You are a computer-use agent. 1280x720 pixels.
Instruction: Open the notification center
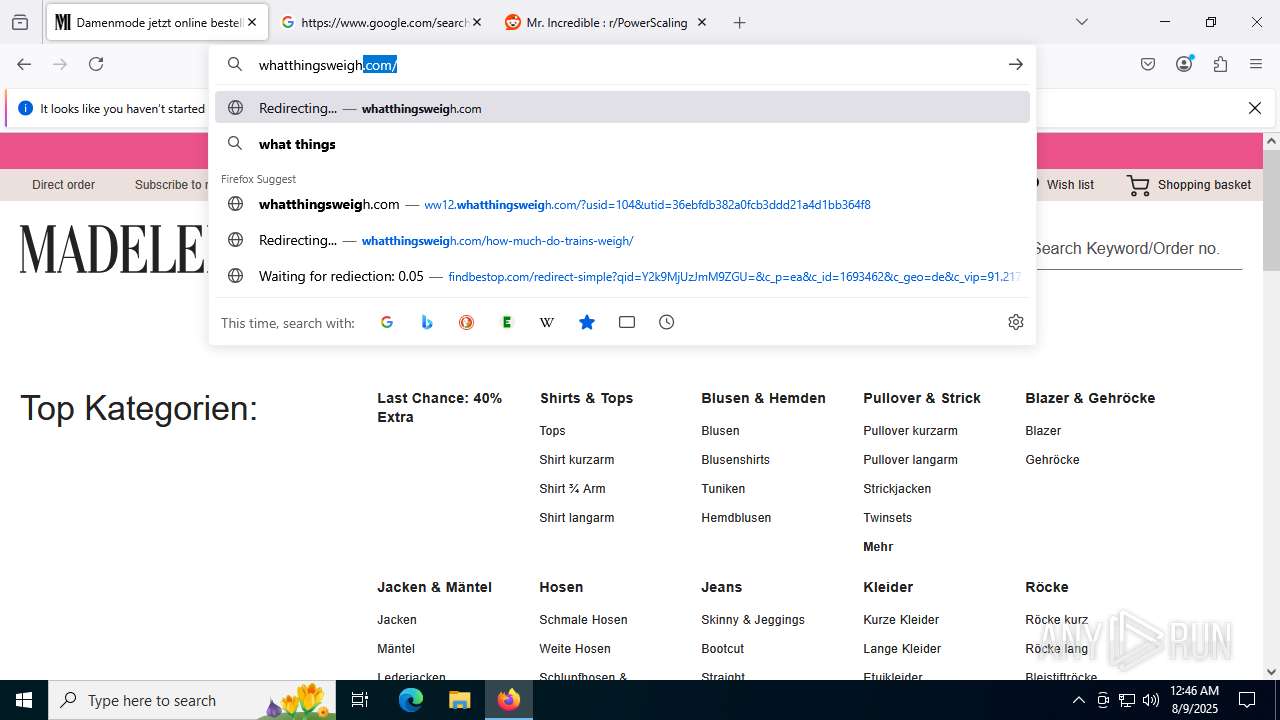tap(1247, 700)
